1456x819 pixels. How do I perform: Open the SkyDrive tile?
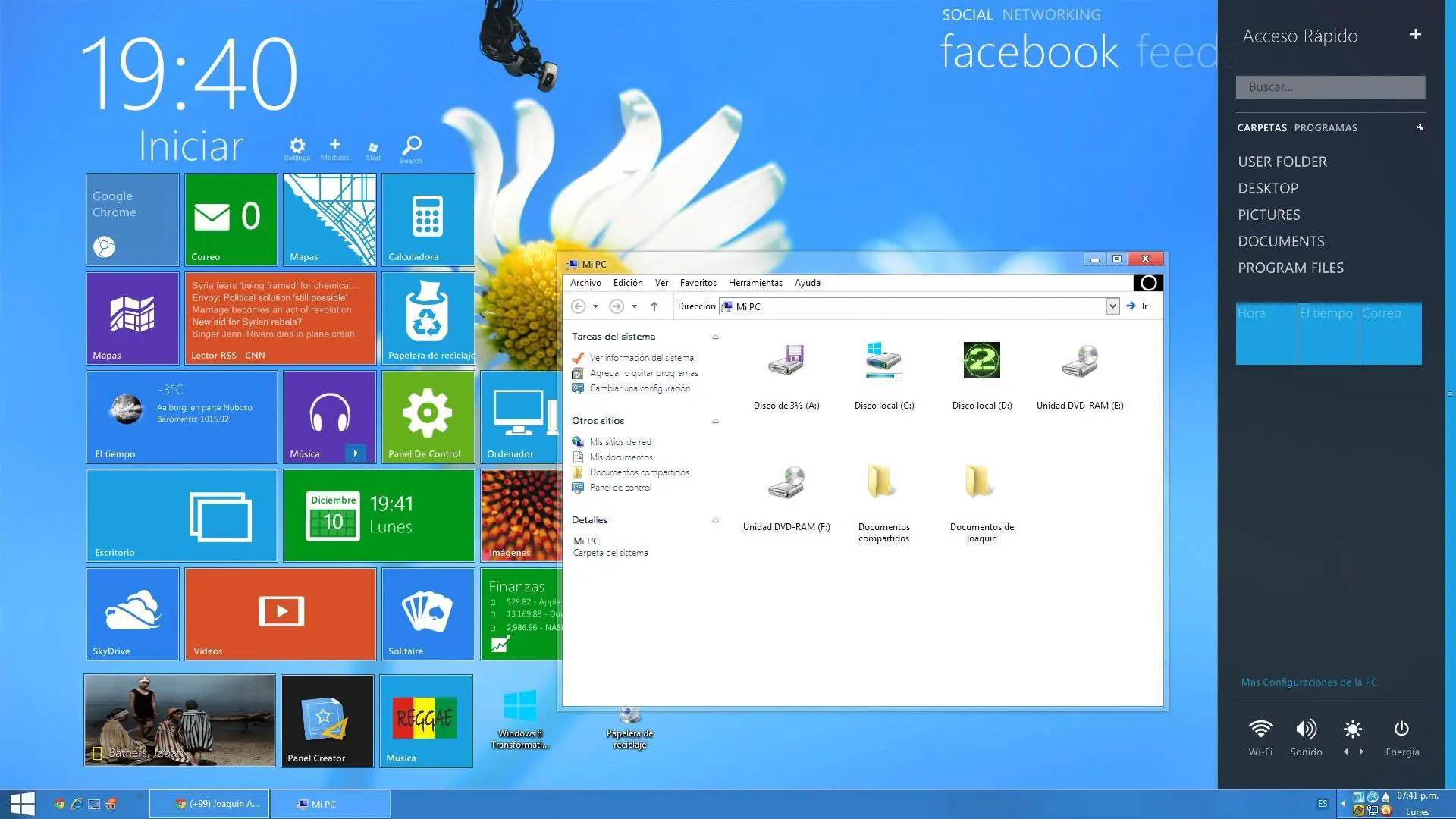(x=133, y=614)
